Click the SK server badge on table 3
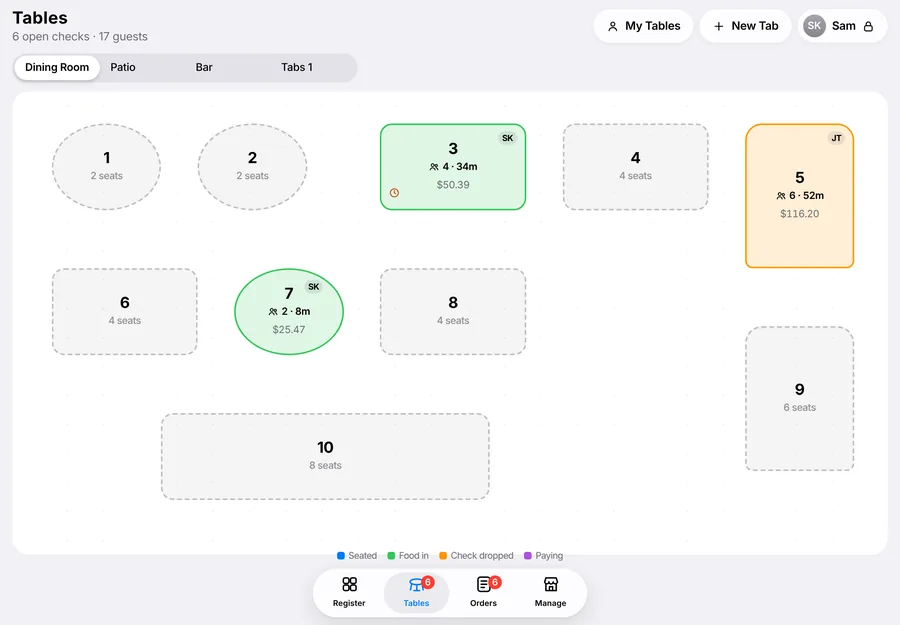Screen dimensions: 900x625 pyautogui.click(x=507, y=138)
